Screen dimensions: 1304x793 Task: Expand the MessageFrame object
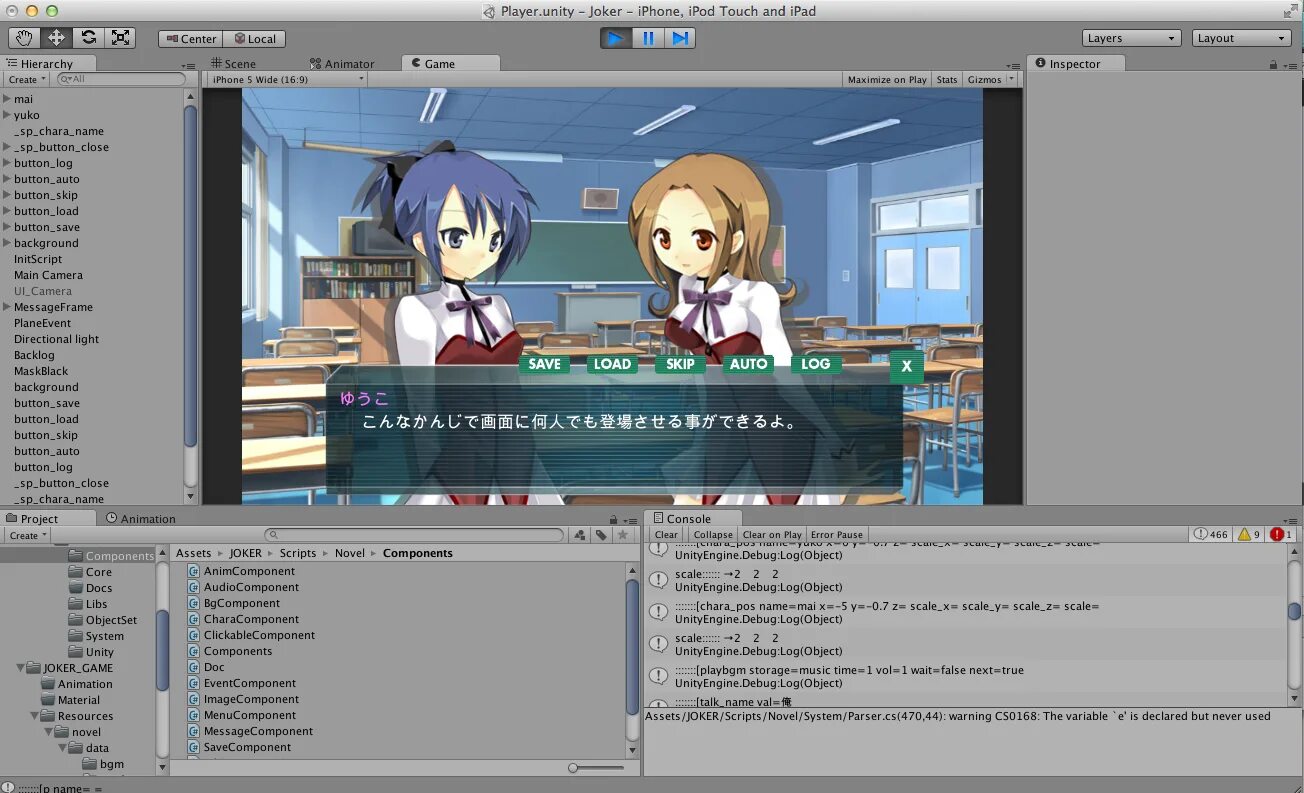[7, 307]
